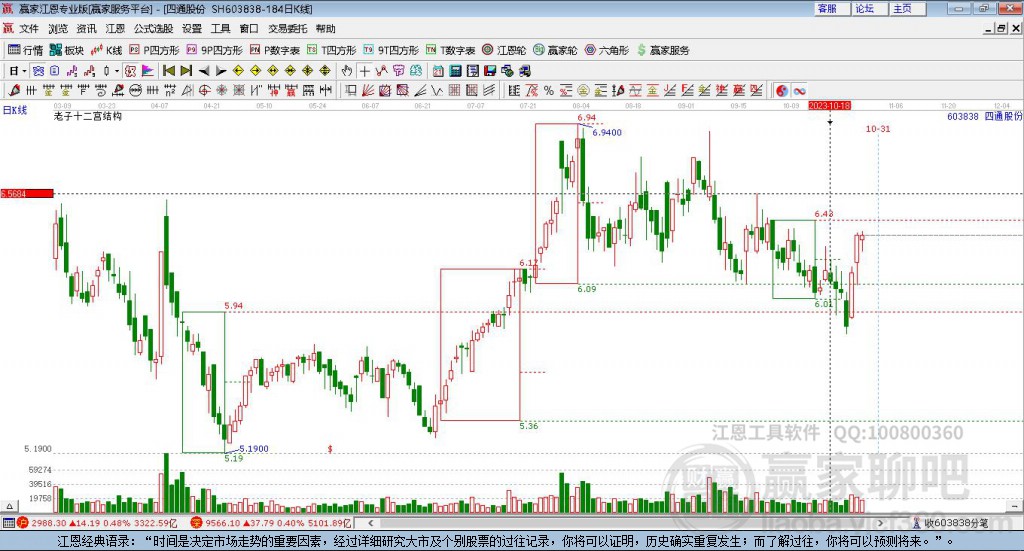Click the 收603838分笔 status entry
The width and height of the screenshot is (1024, 551).
point(956,523)
